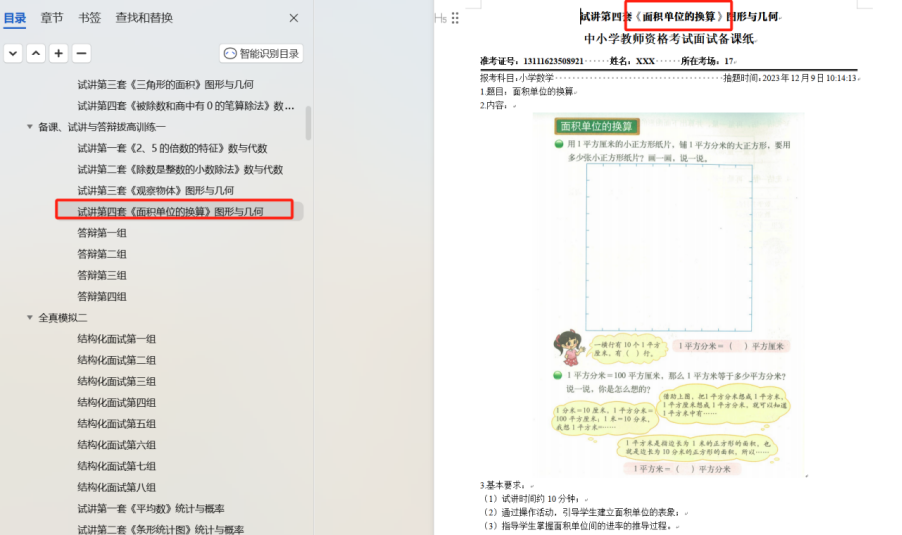Click the plus icon to promote heading level
The image size is (902, 535).
59,54
